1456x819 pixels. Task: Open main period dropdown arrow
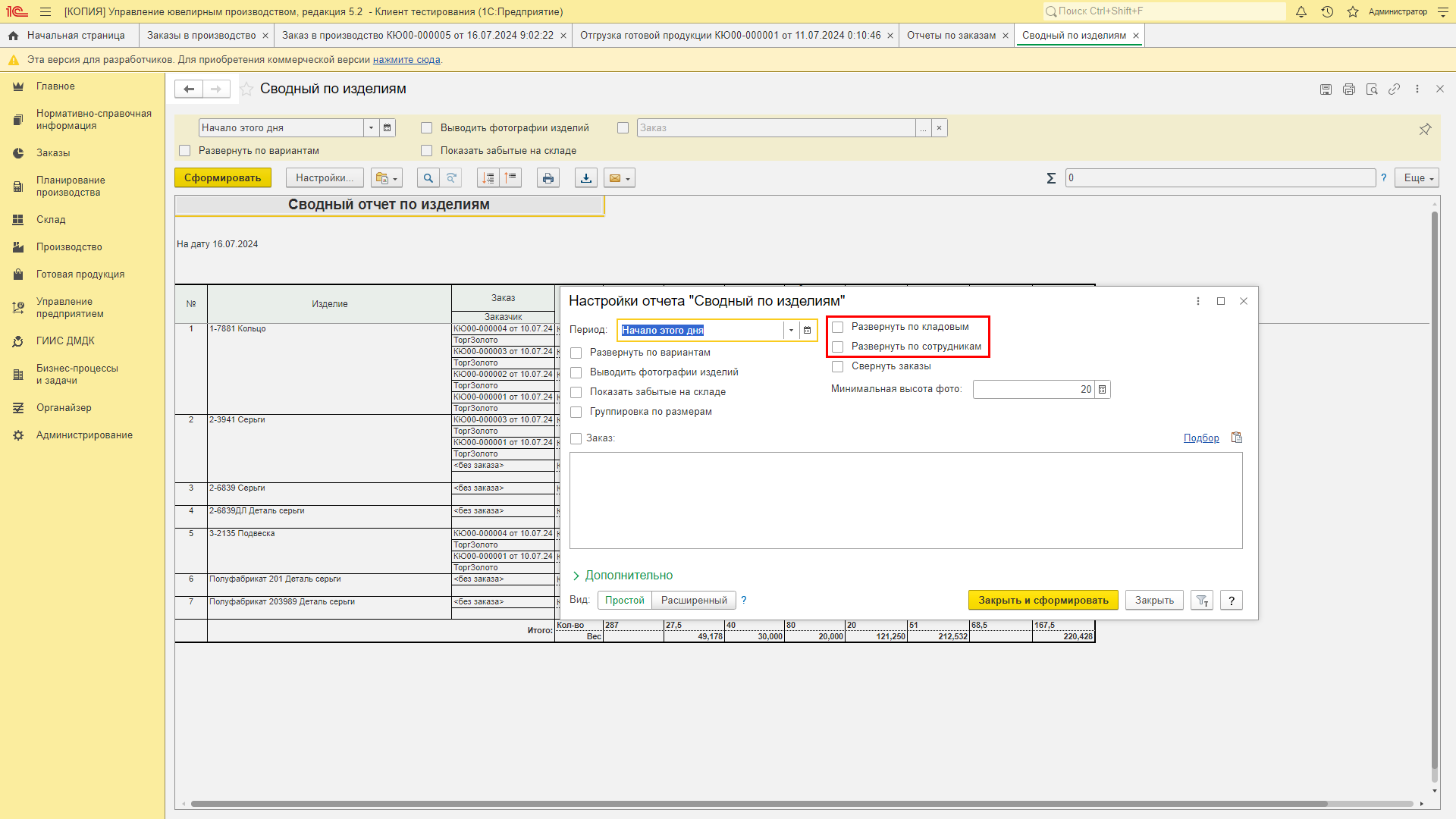click(x=371, y=128)
